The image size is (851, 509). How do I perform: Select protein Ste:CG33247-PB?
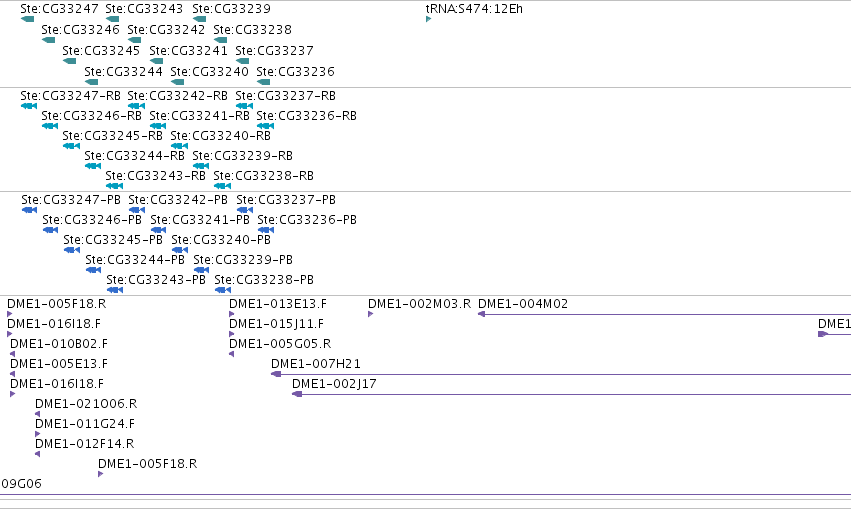pyautogui.click(x=71, y=200)
